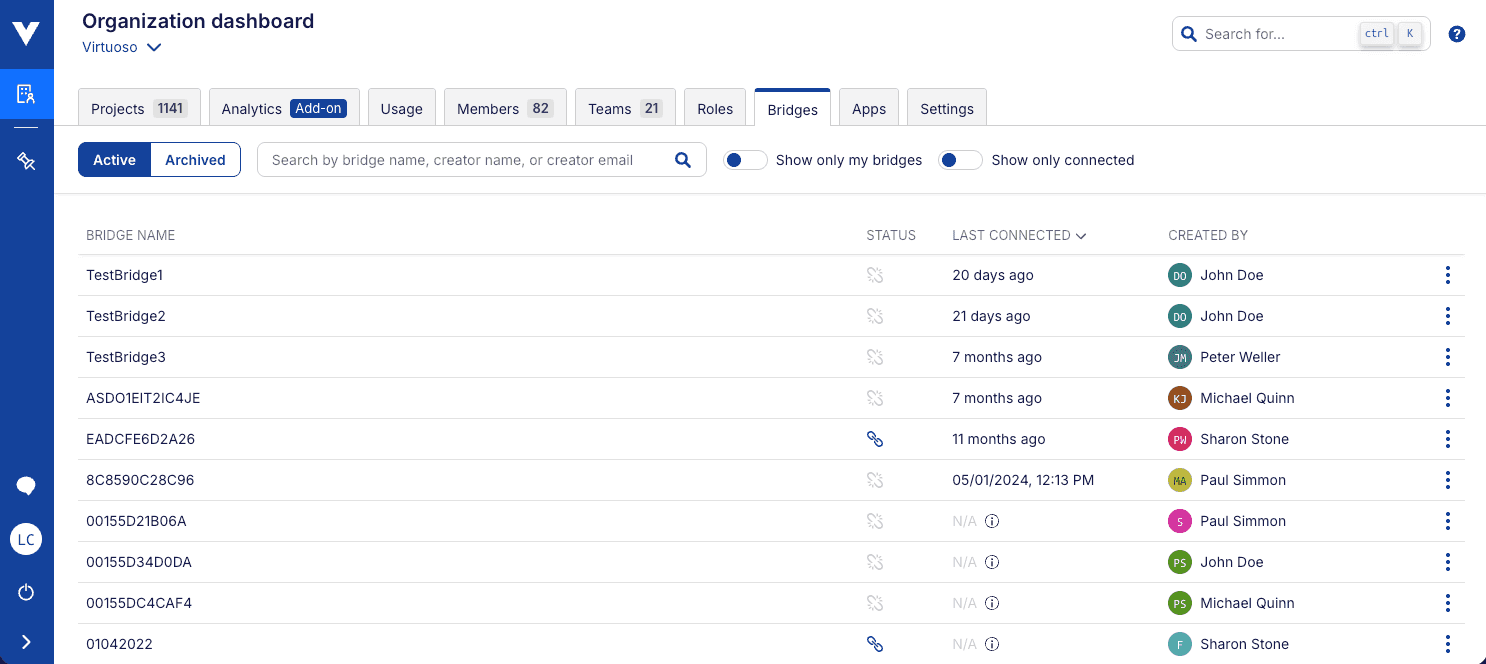Toggle Show only connected switch
This screenshot has height=664, width=1486.
[960, 160]
